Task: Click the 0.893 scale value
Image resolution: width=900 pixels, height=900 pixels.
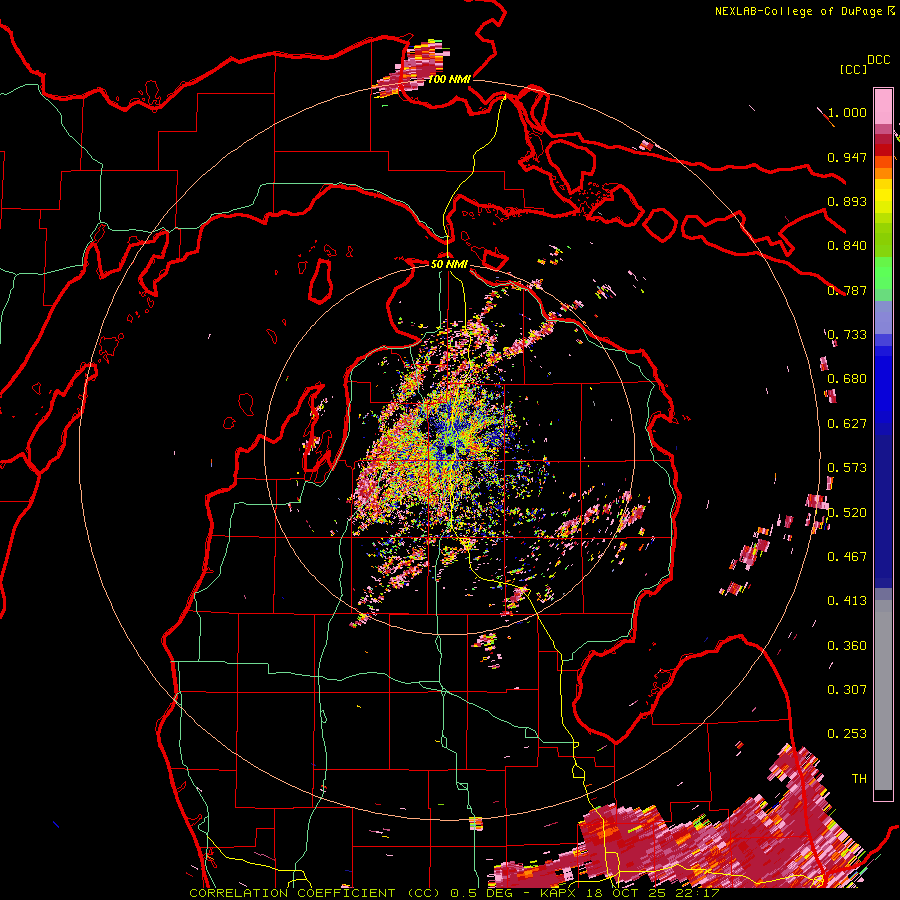Action: click(847, 201)
